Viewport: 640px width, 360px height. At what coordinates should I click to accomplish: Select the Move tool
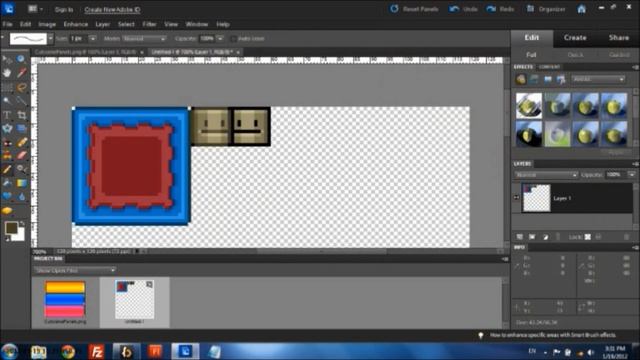(7, 60)
